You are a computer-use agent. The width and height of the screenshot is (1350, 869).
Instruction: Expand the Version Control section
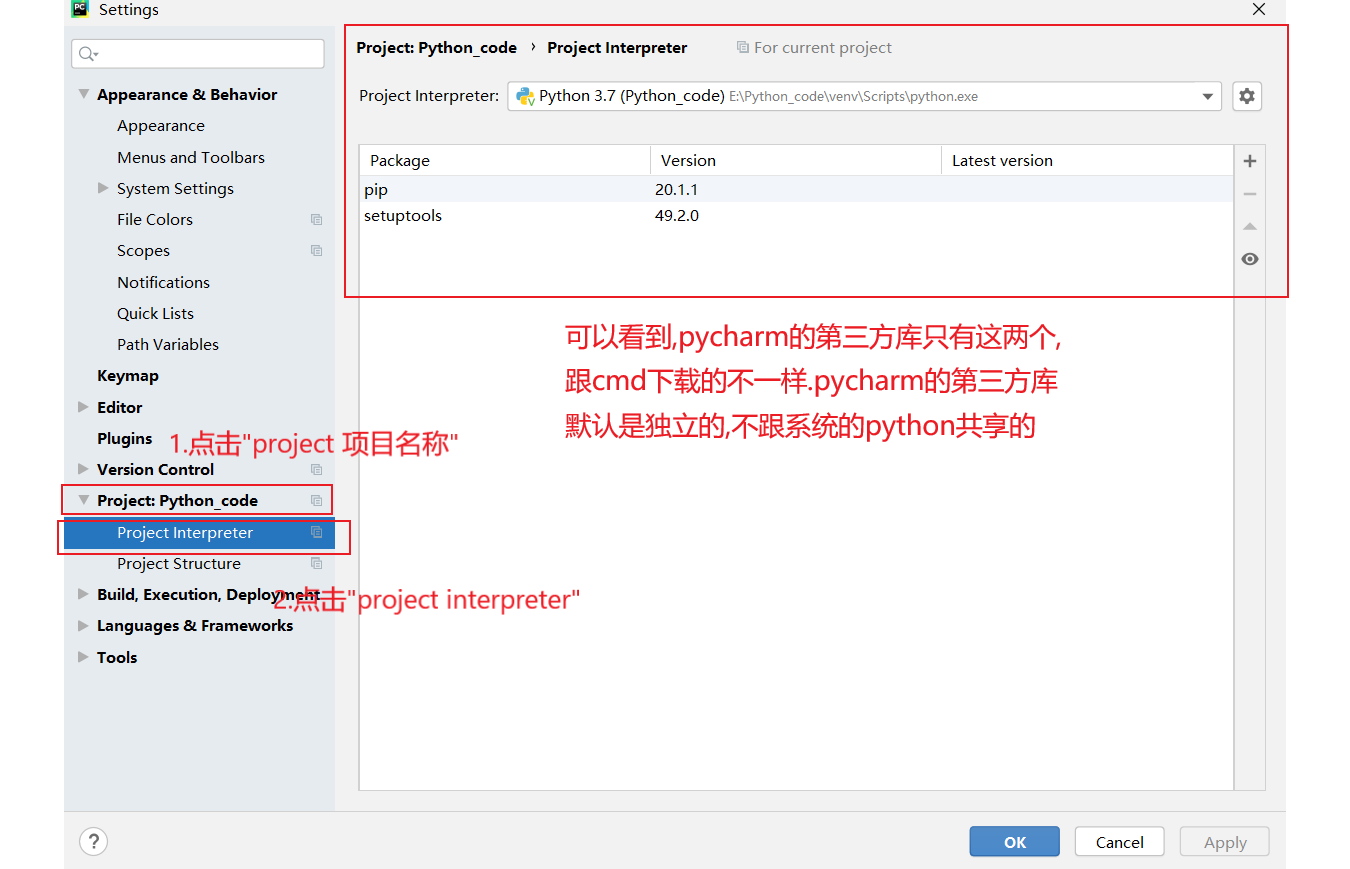[83, 469]
